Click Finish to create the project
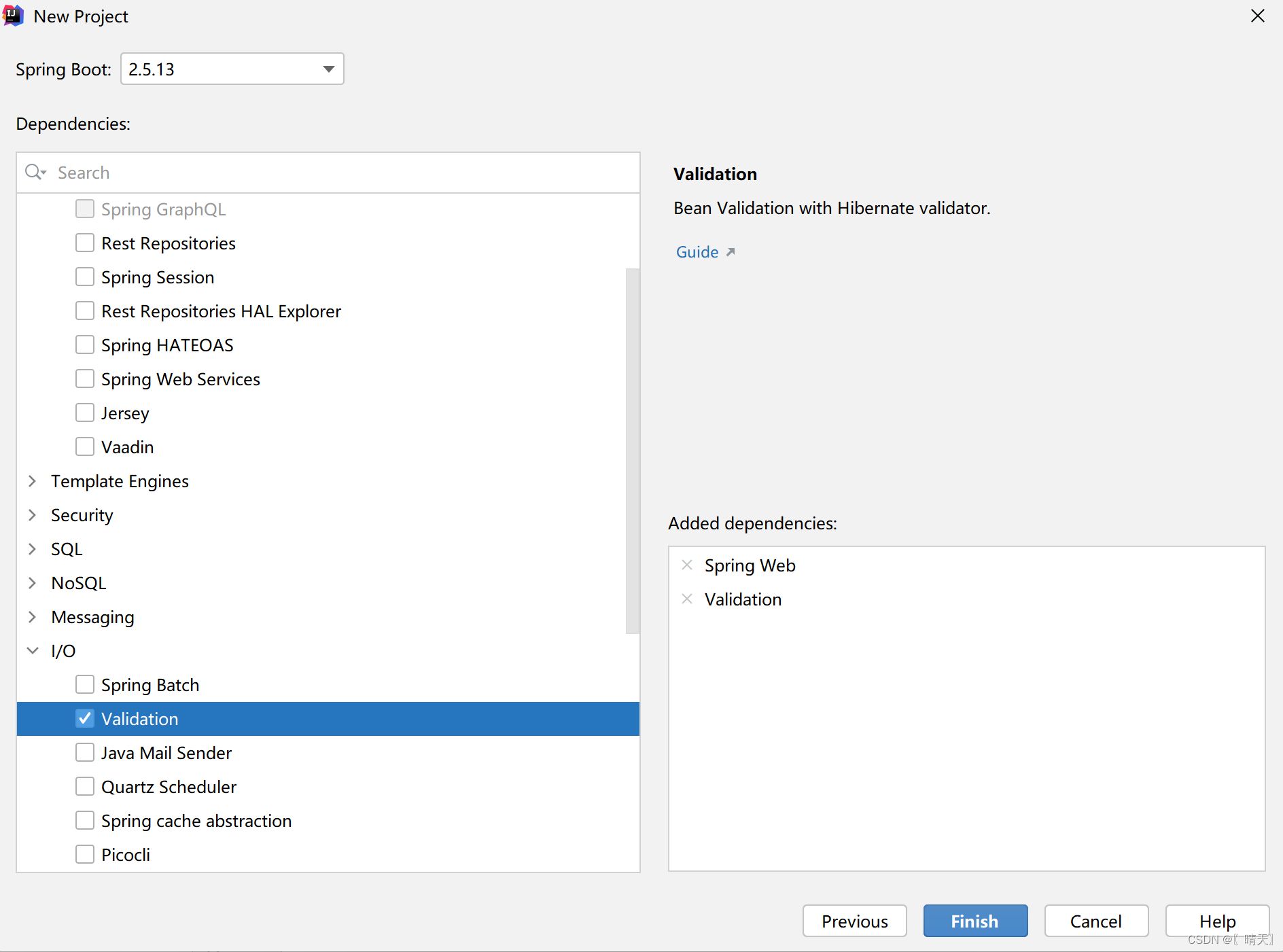This screenshot has height=952, width=1283. [x=975, y=921]
